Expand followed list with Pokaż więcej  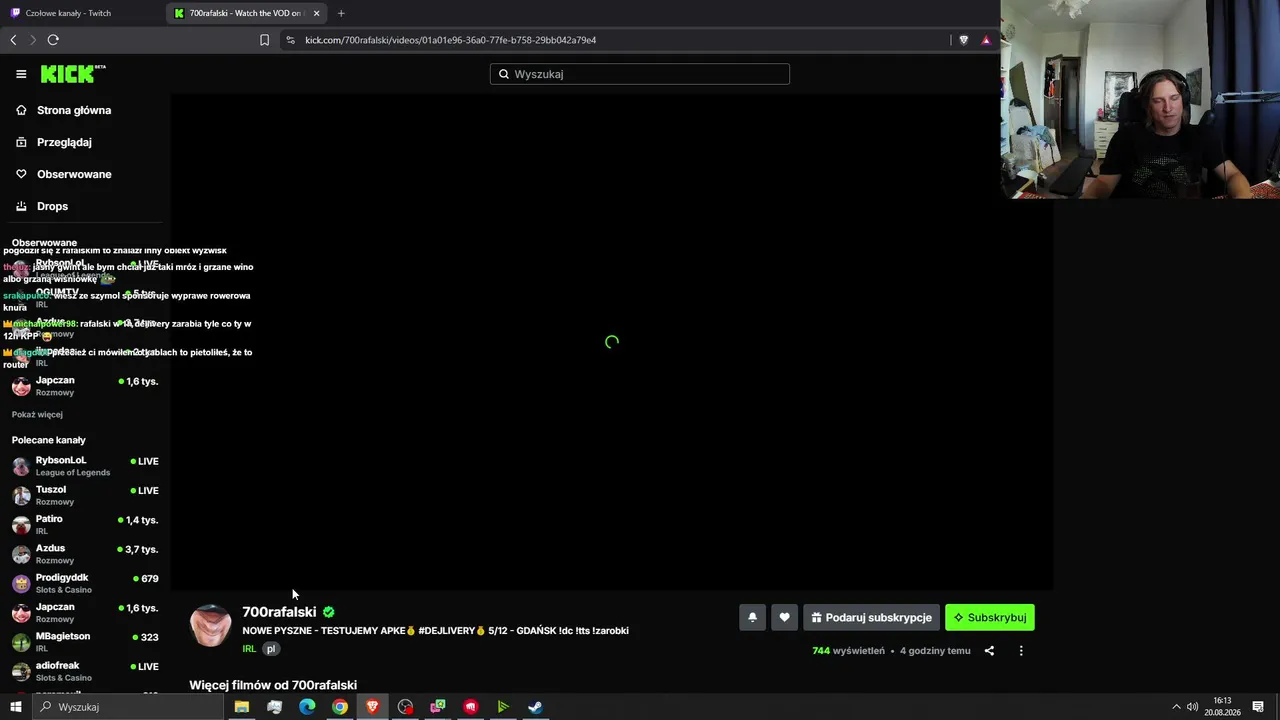click(37, 414)
